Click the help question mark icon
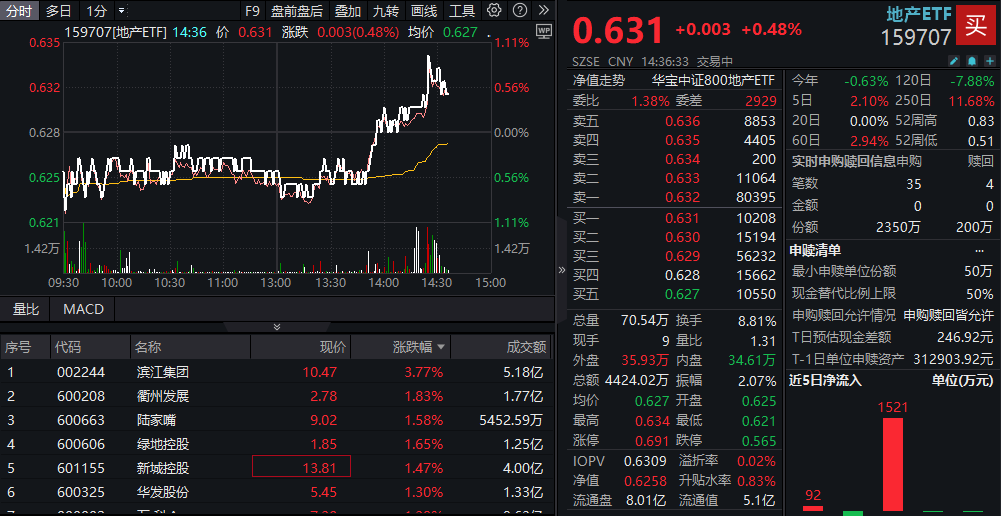 tap(519, 11)
